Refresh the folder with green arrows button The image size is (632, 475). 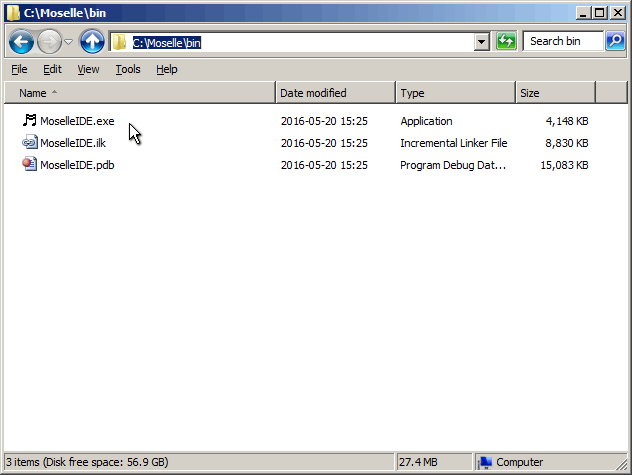click(506, 41)
